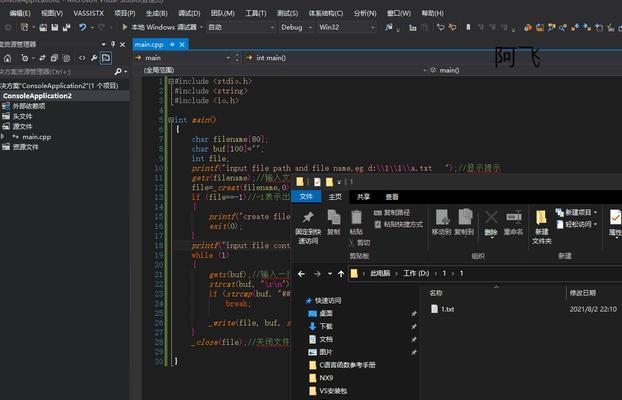The width and height of the screenshot is (622, 400).
Task: Click Collapse All icon in Solution Explorer
Action: point(54,58)
